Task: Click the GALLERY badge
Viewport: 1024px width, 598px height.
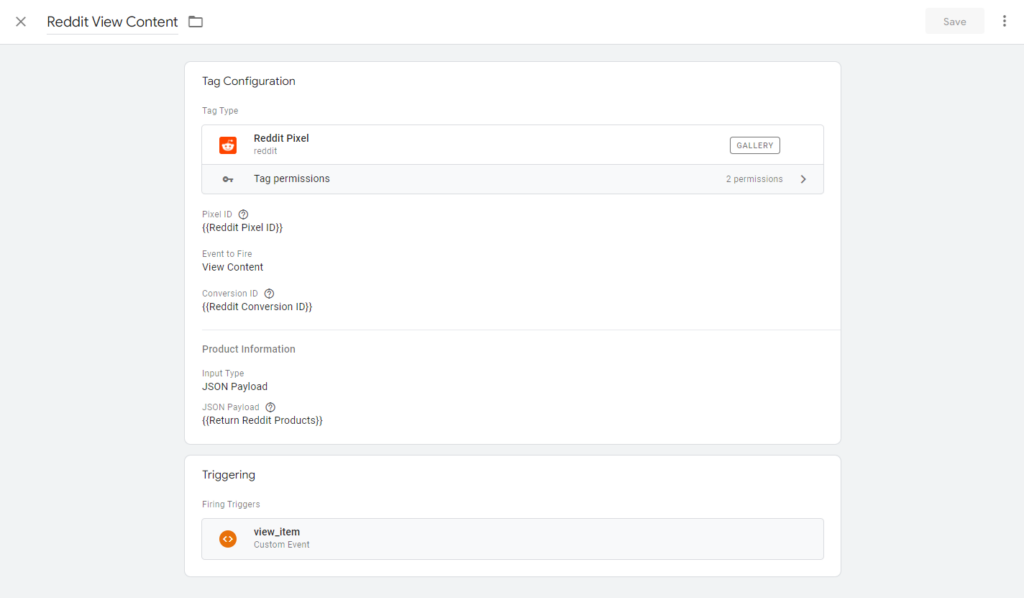Action: (754, 145)
